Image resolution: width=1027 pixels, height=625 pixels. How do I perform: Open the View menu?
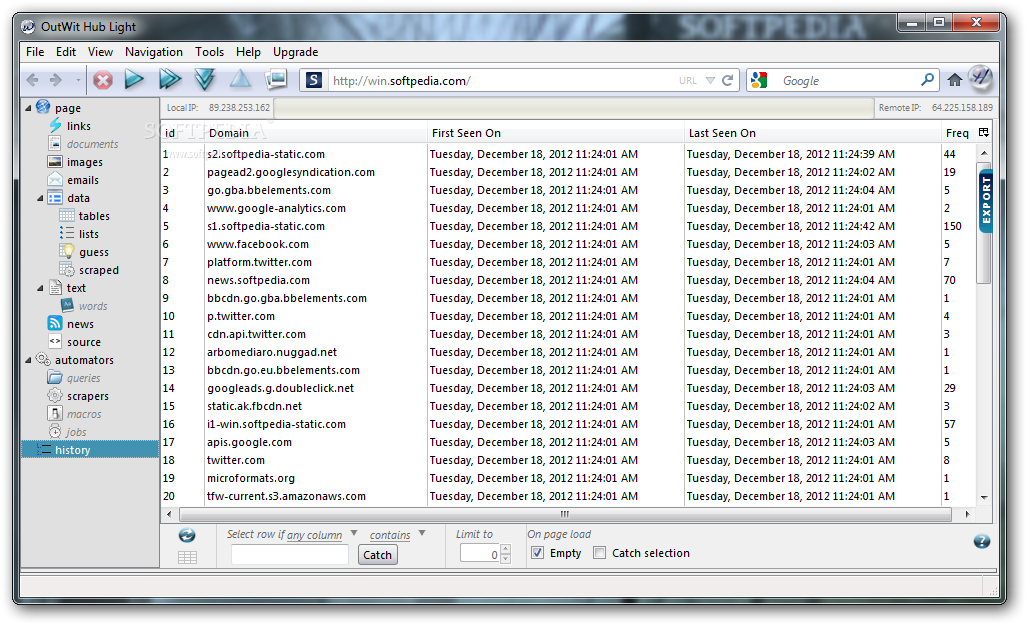coord(100,52)
